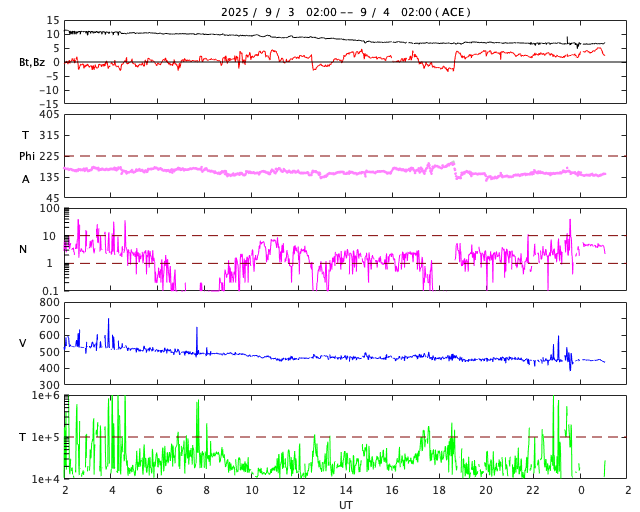Click the '18' hour tick on UT axis
This screenshot has width=640, height=512.
tap(439, 490)
